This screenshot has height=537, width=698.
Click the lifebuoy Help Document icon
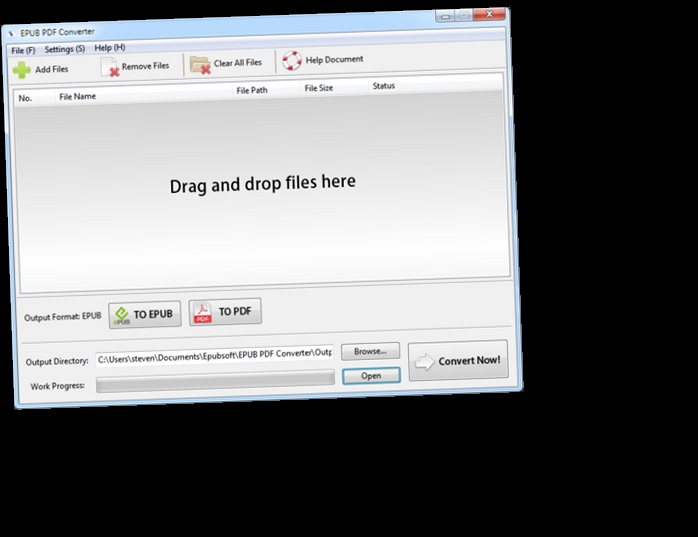(292, 61)
